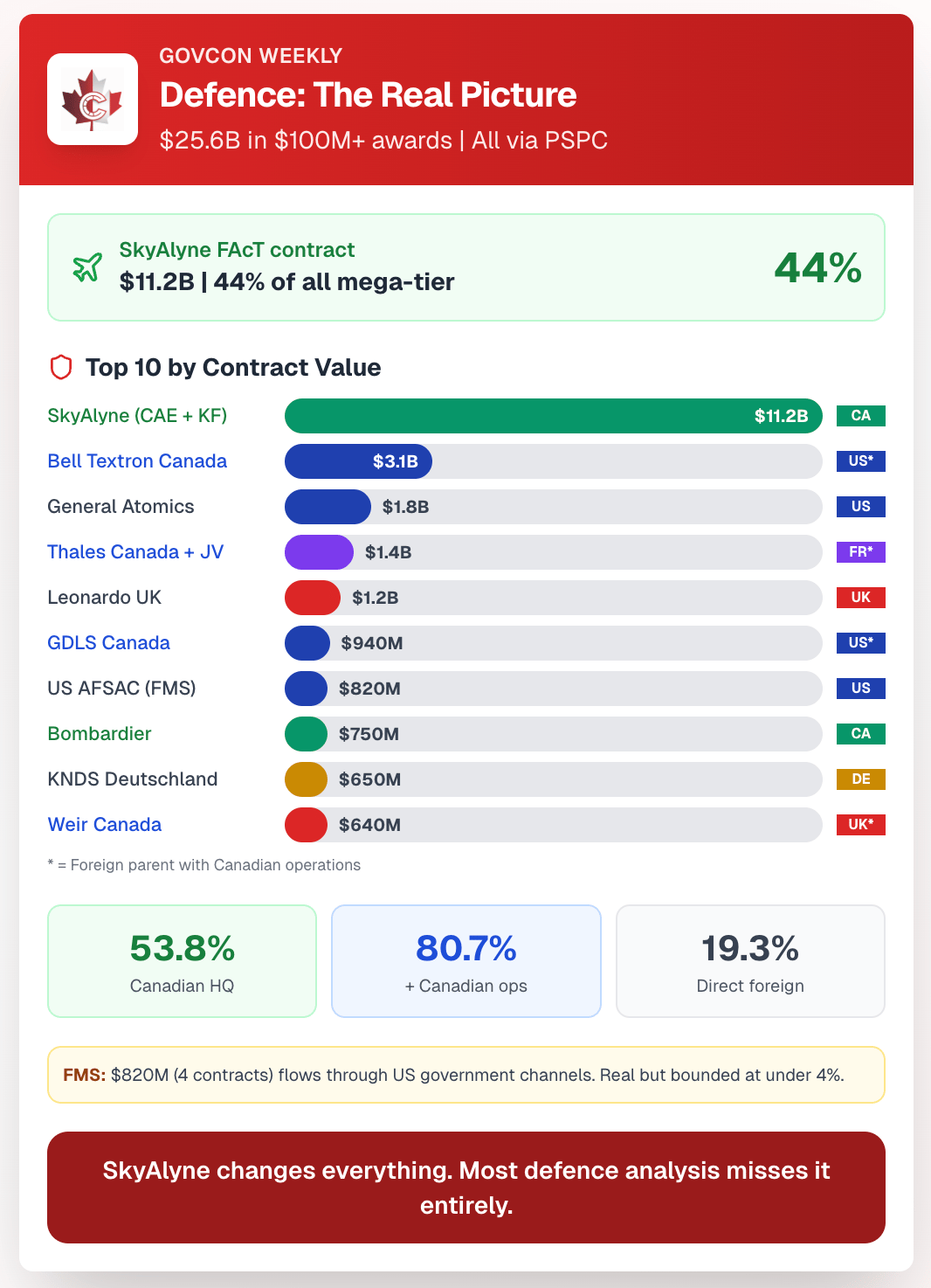Click the SkyAlyne changes everything banner

pyautogui.click(x=466, y=1188)
